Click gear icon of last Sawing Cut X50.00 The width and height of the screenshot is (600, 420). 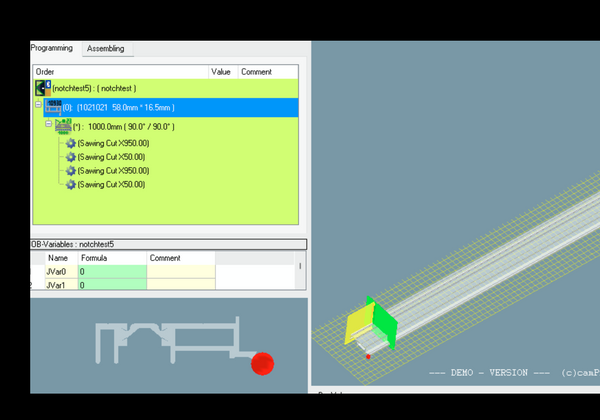click(70, 184)
